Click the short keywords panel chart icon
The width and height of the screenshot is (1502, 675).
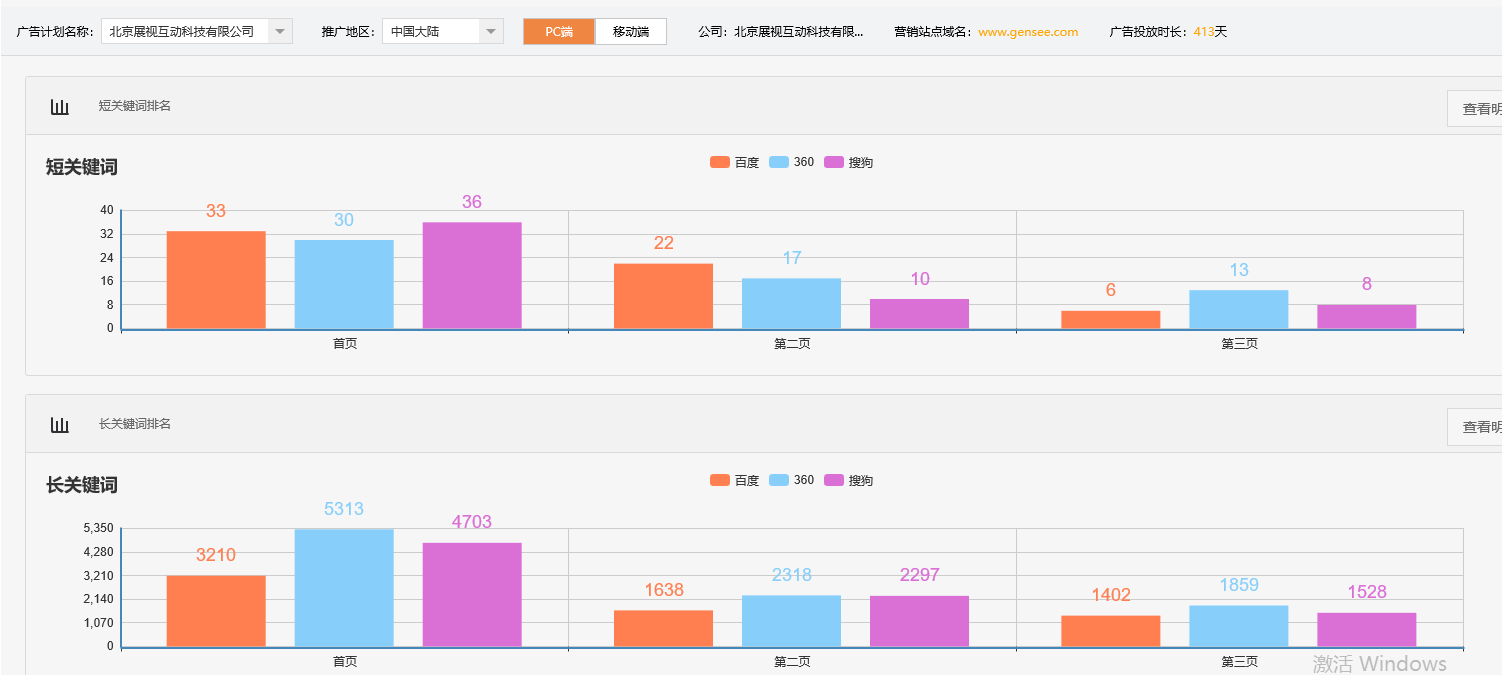pyautogui.click(x=60, y=105)
